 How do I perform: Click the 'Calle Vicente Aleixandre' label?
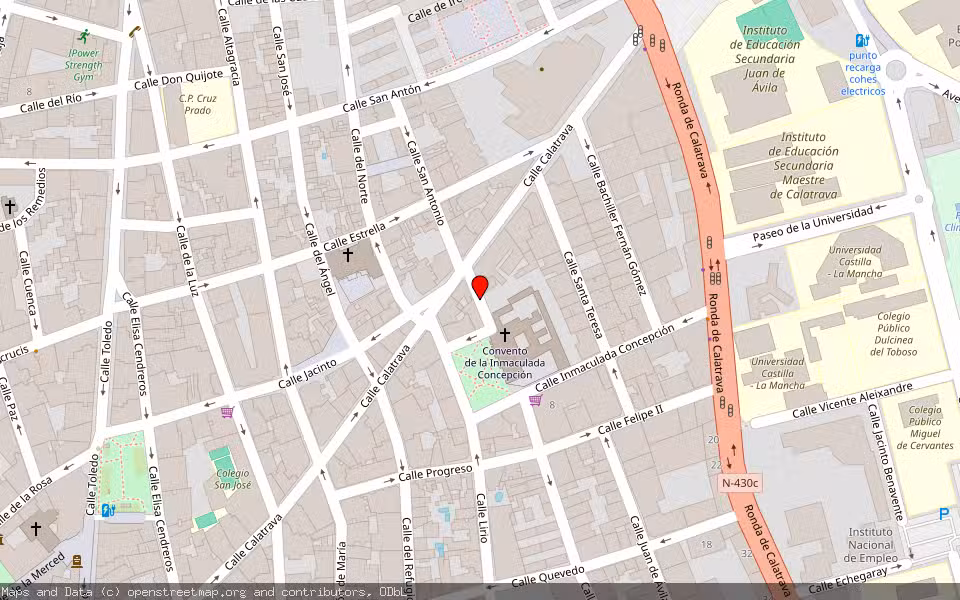pos(852,400)
